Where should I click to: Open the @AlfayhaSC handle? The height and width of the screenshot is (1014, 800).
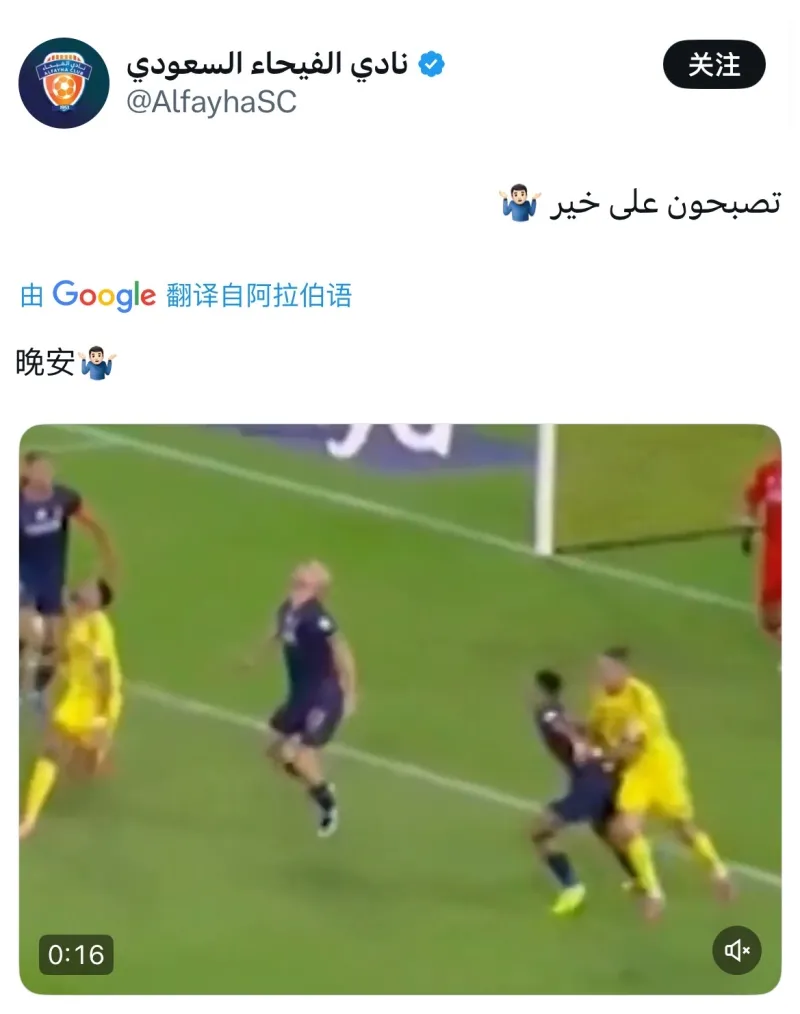coord(211,102)
